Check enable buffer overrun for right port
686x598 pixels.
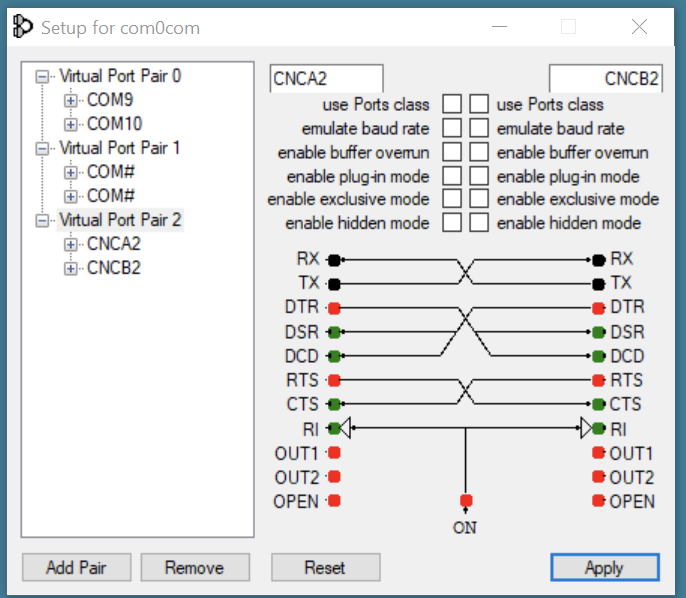[x=479, y=152]
